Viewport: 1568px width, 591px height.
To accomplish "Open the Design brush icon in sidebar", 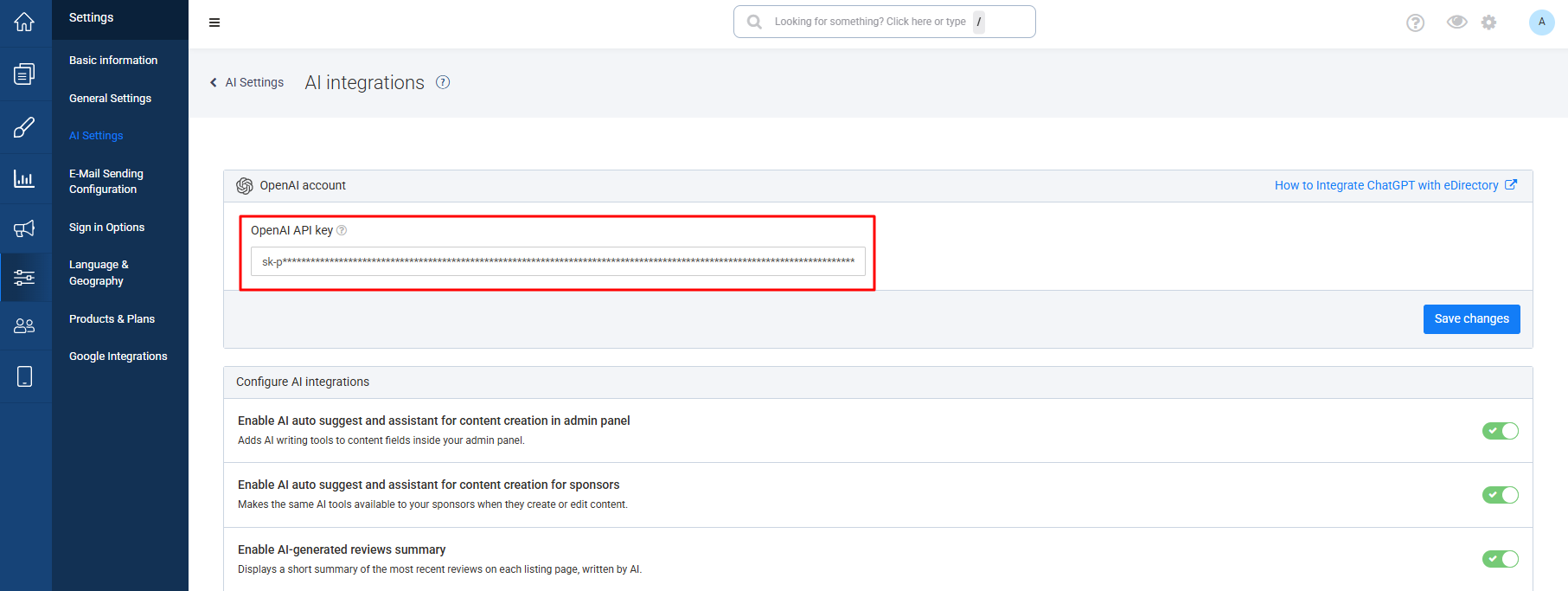I will pos(24,127).
